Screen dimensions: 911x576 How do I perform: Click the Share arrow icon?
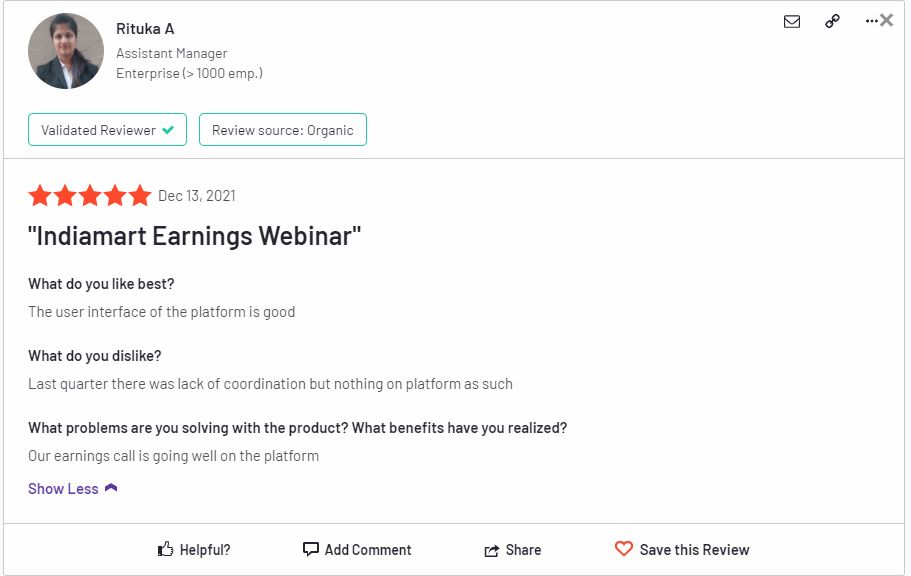tap(491, 550)
